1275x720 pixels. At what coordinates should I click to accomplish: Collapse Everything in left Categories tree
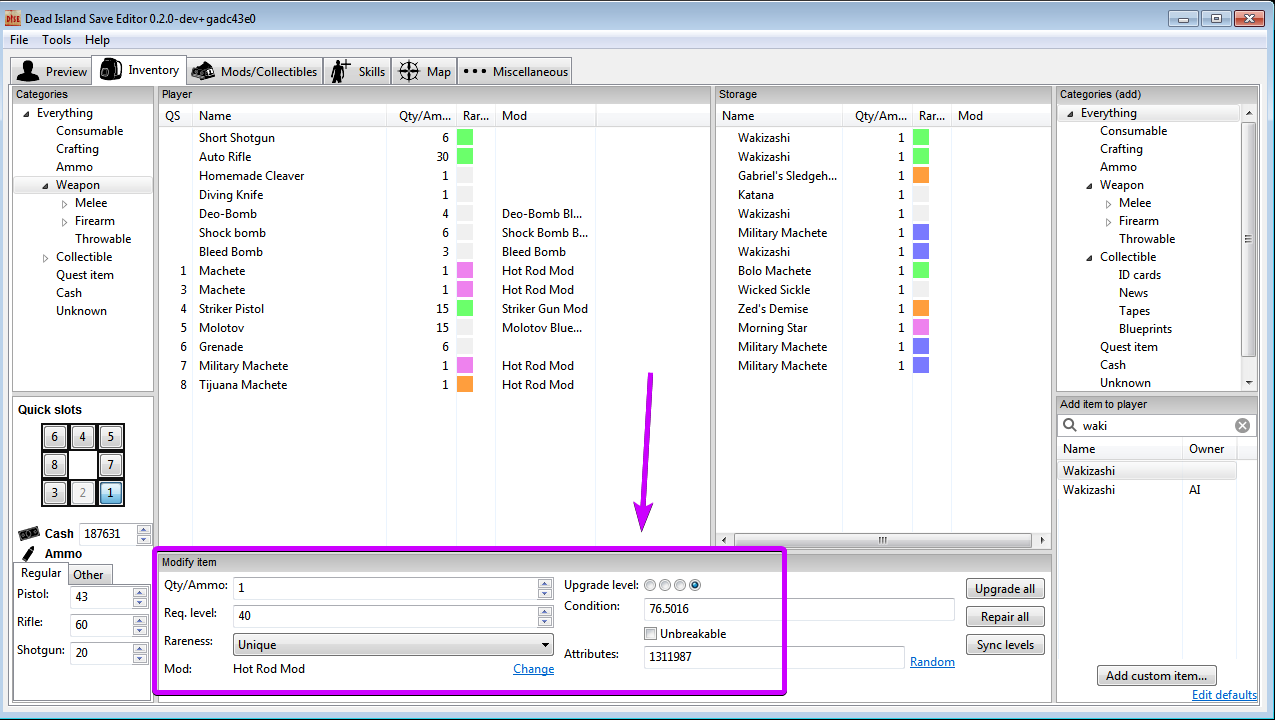(27, 114)
